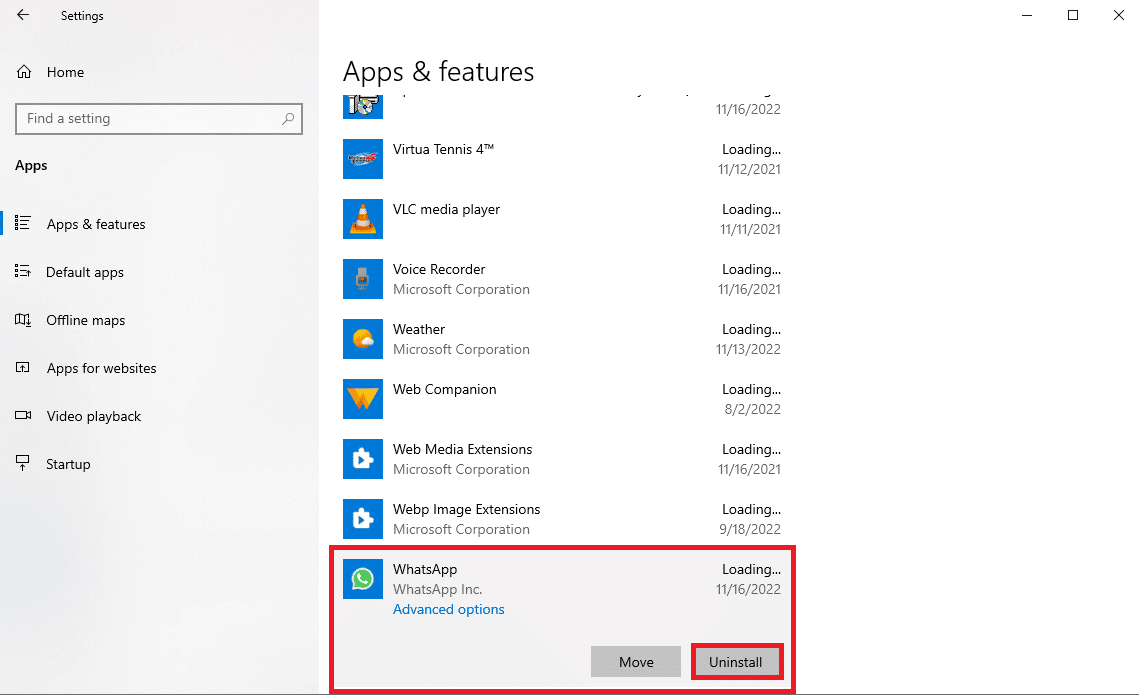Open Offline maps settings
Image resolution: width=1139 pixels, height=695 pixels.
[x=86, y=320]
